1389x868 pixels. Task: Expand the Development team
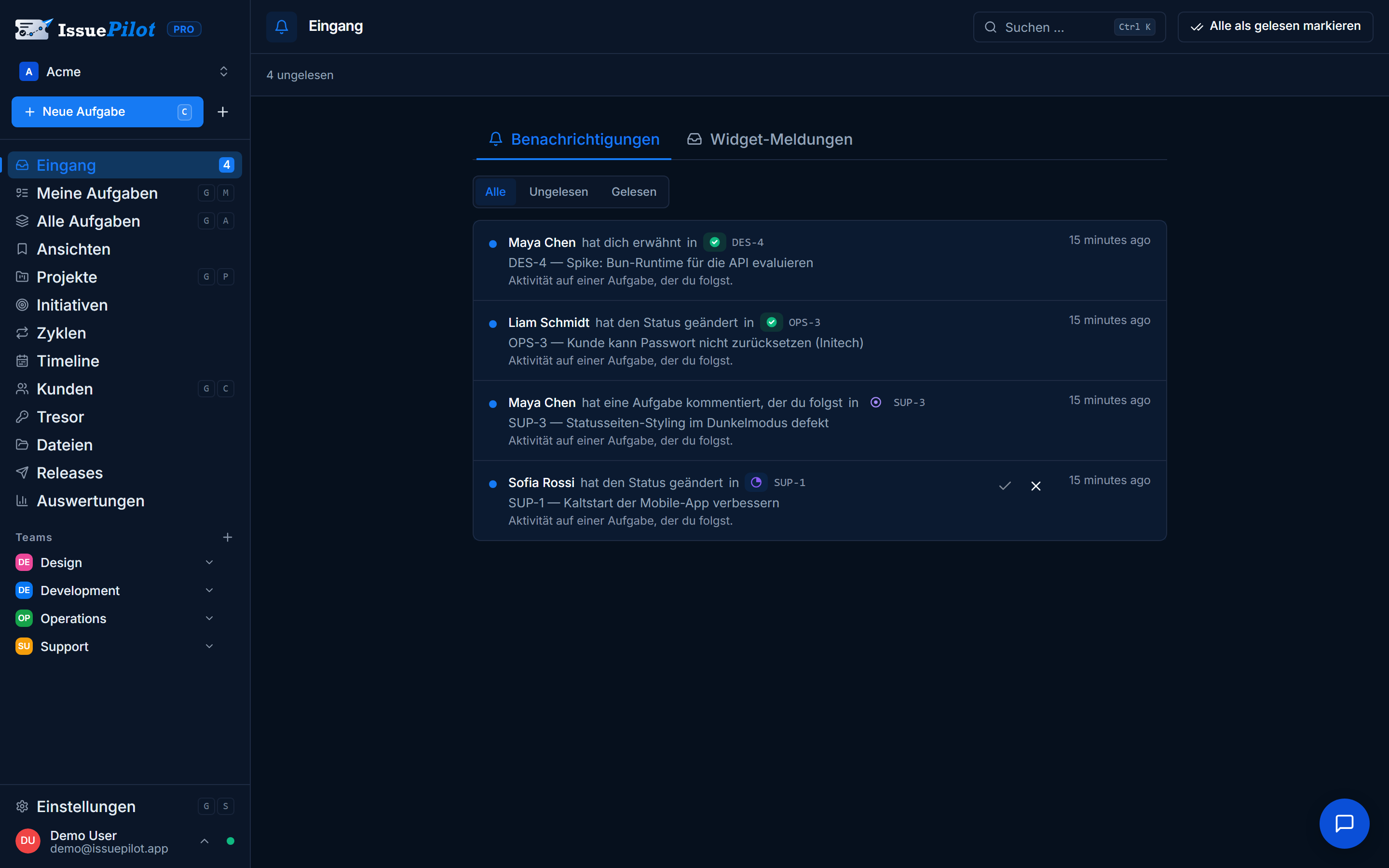tap(209, 591)
